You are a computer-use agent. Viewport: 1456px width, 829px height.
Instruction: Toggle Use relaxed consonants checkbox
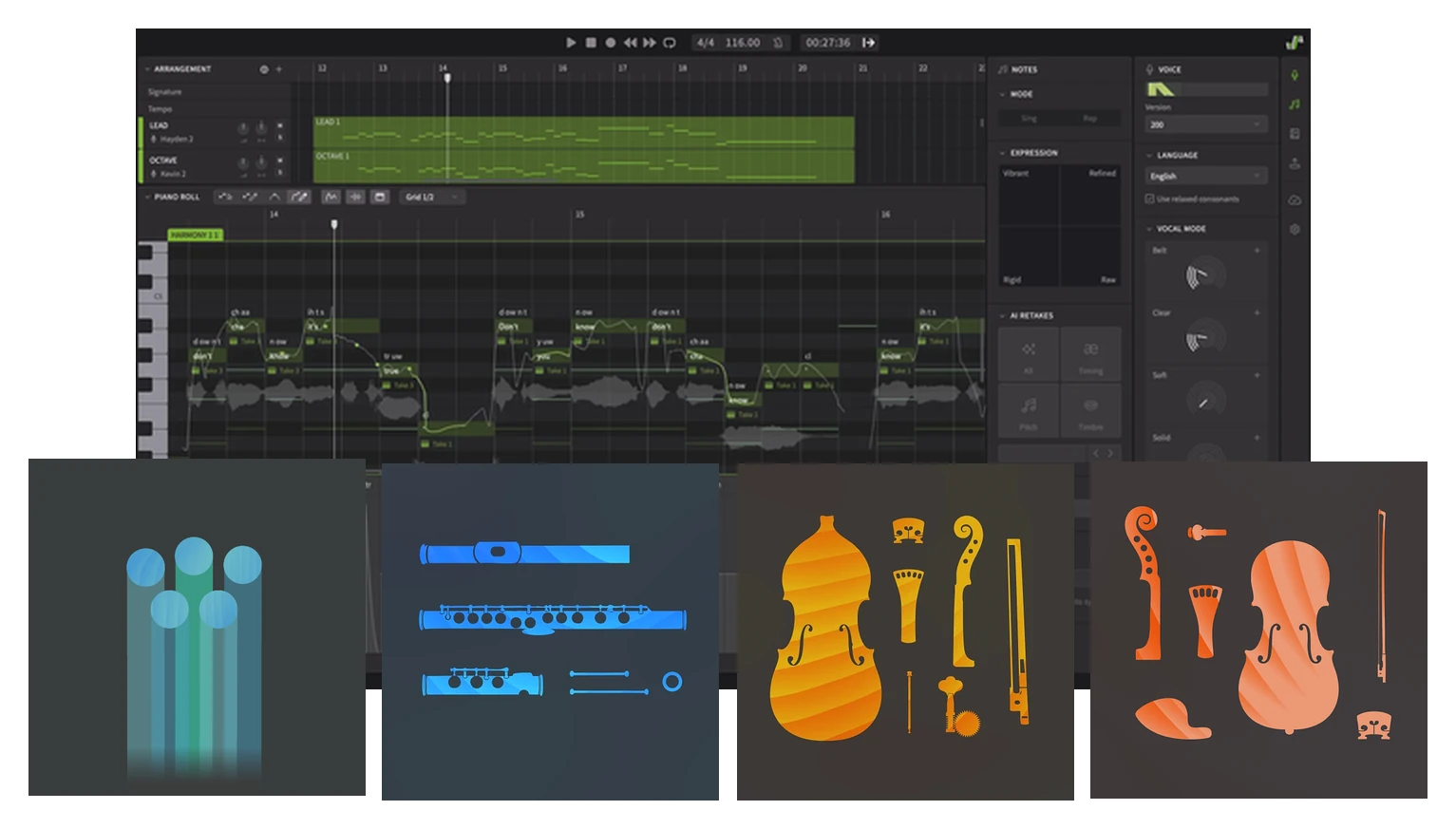click(1149, 198)
